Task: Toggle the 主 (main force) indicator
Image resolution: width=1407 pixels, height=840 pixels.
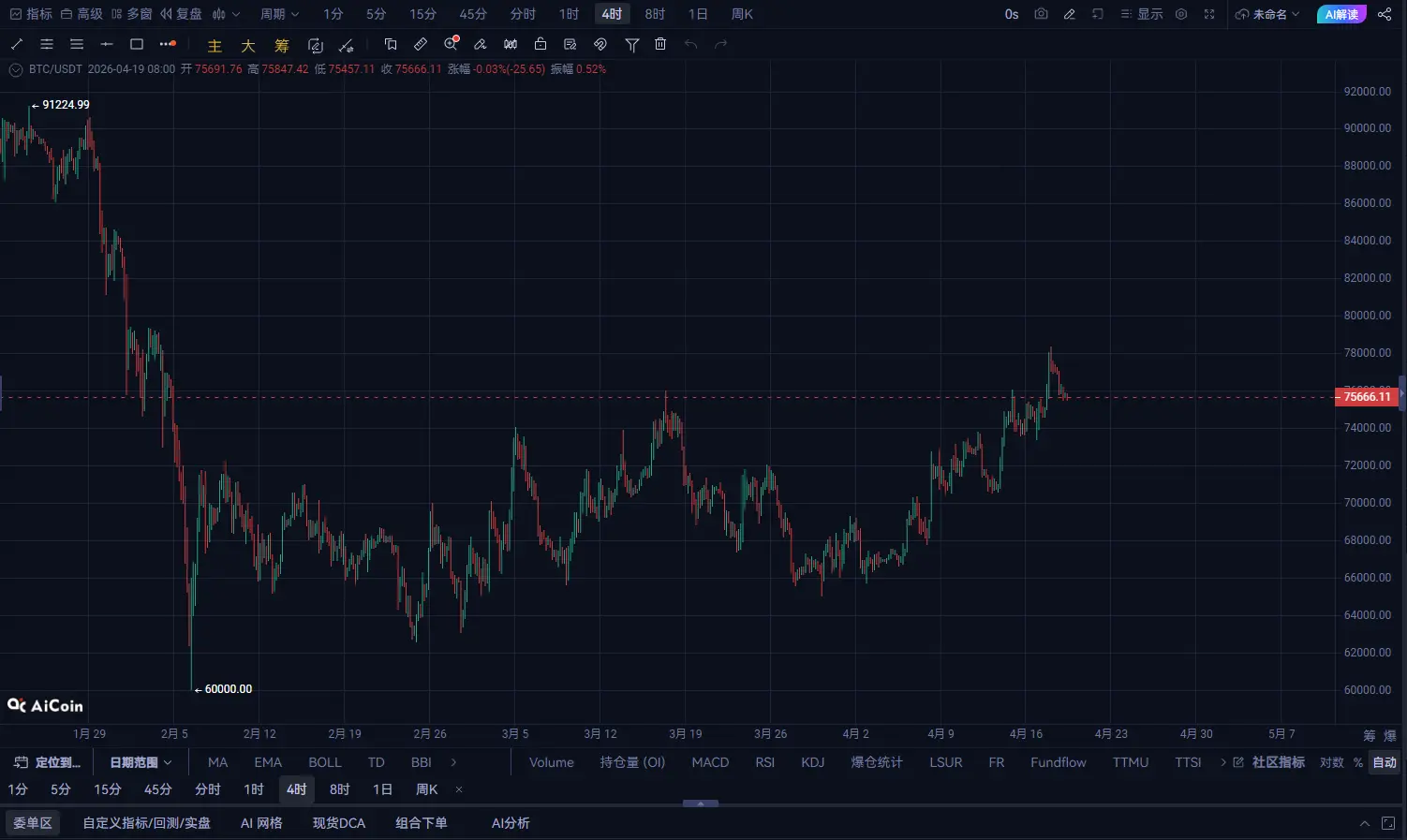Action: [x=215, y=45]
